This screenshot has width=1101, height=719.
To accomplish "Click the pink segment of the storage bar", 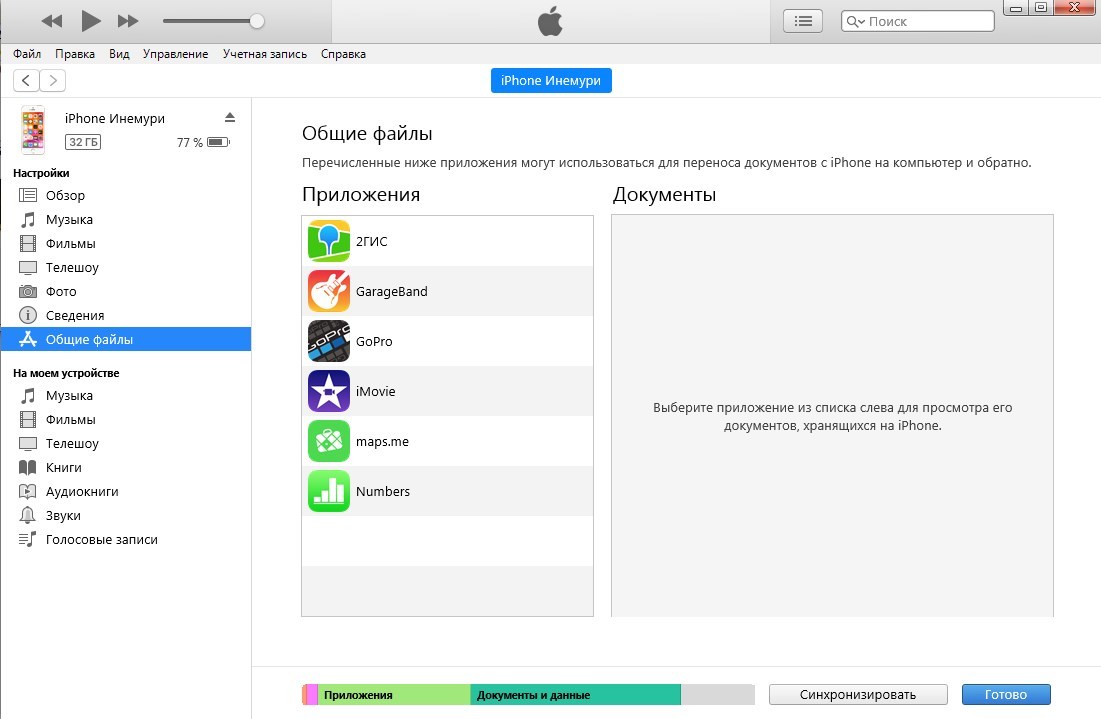I will click(312, 694).
